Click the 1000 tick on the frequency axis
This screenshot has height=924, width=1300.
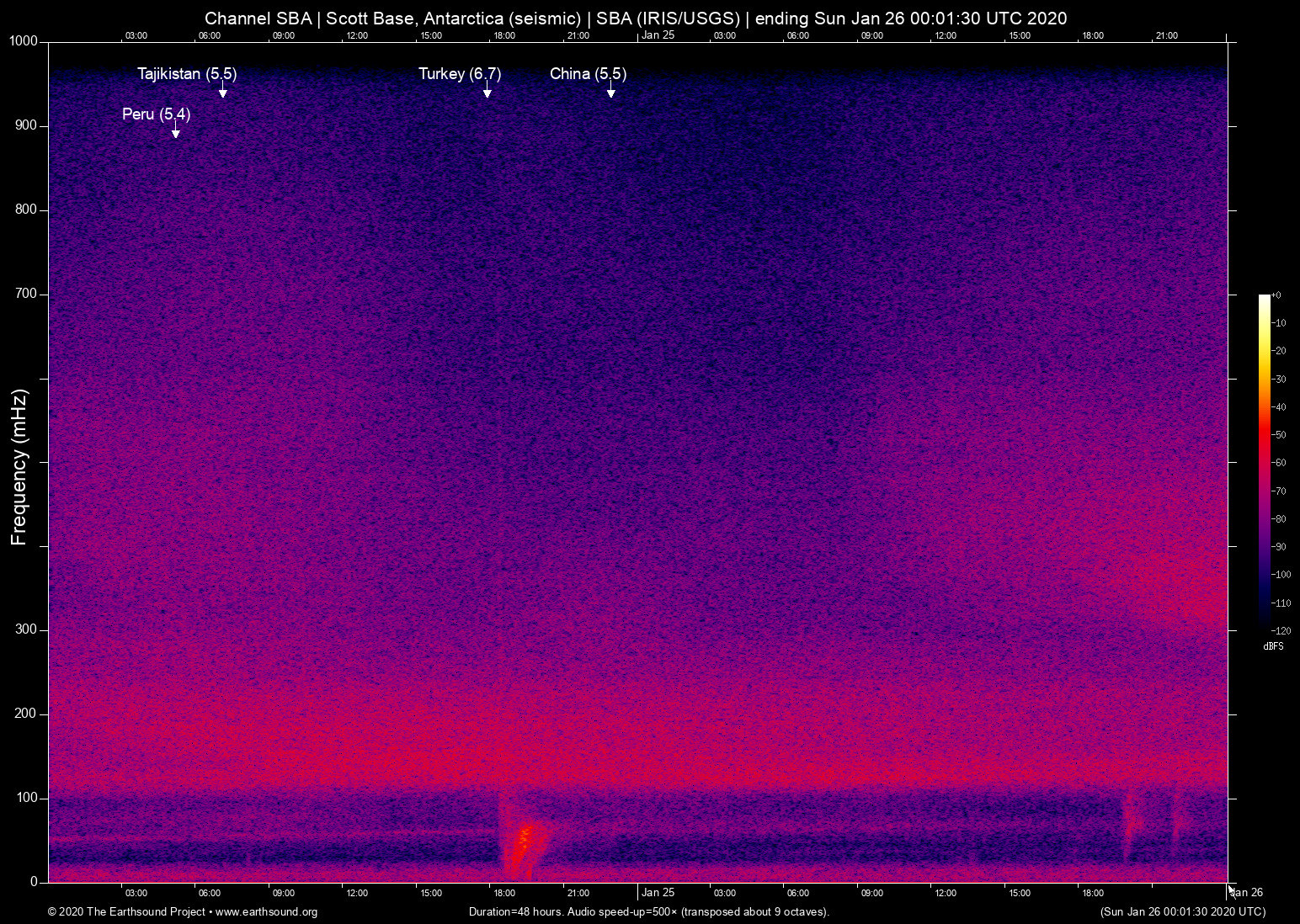(x=24, y=41)
